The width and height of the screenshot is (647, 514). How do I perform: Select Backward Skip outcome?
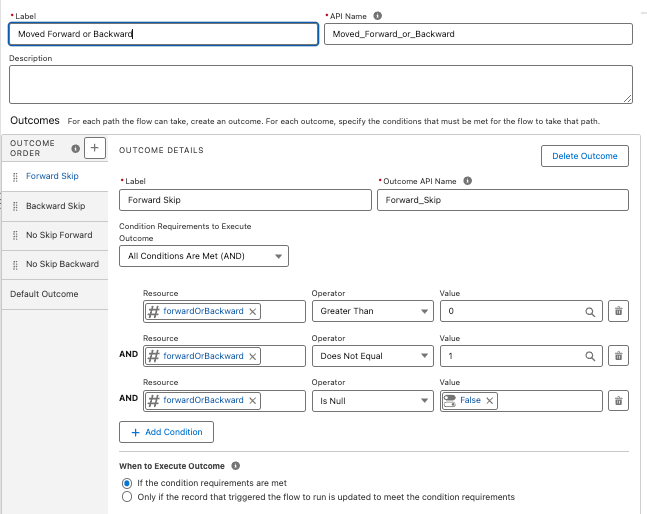pyautogui.click(x=55, y=206)
